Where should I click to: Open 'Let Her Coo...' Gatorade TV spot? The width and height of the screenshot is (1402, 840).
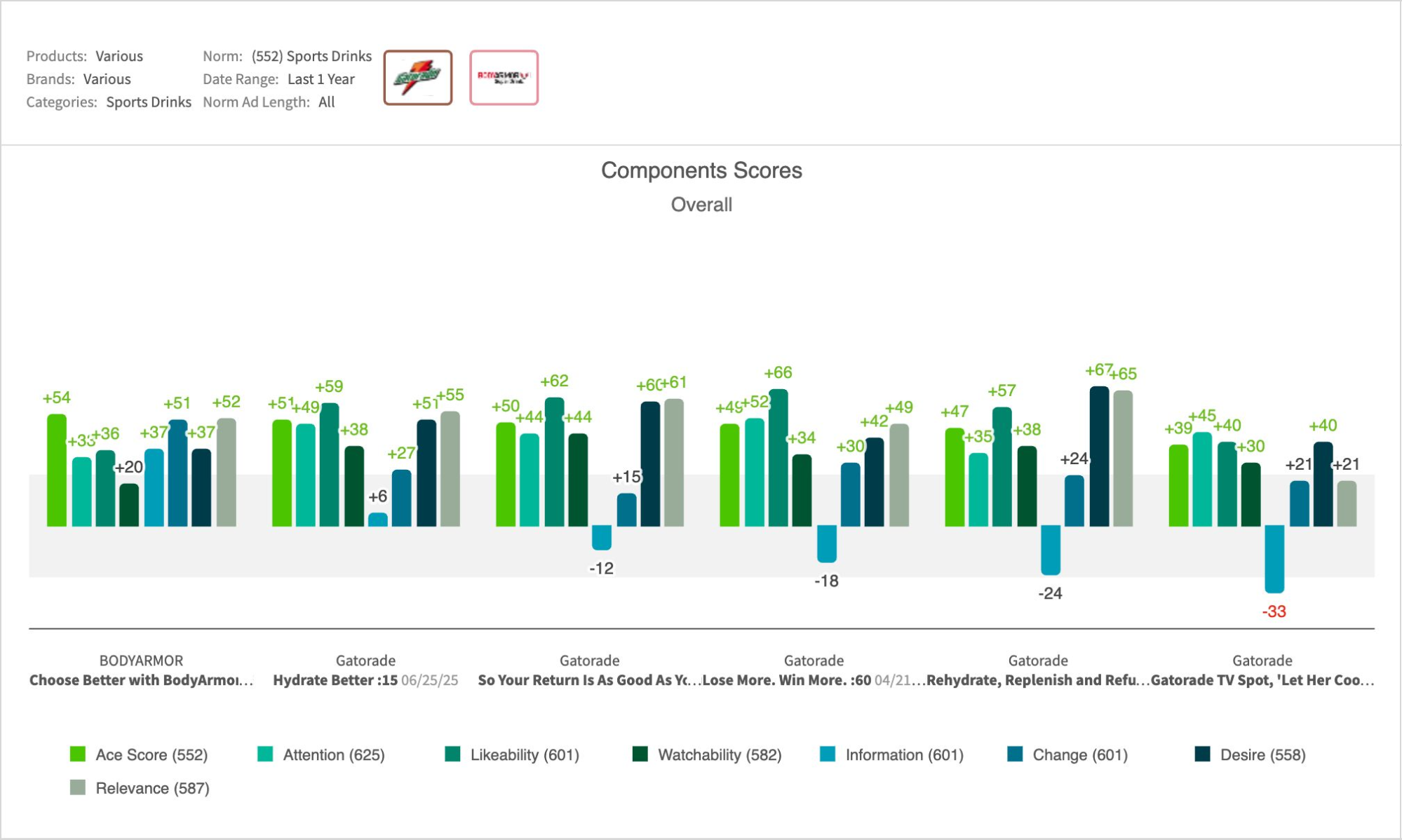(x=1261, y=680)
